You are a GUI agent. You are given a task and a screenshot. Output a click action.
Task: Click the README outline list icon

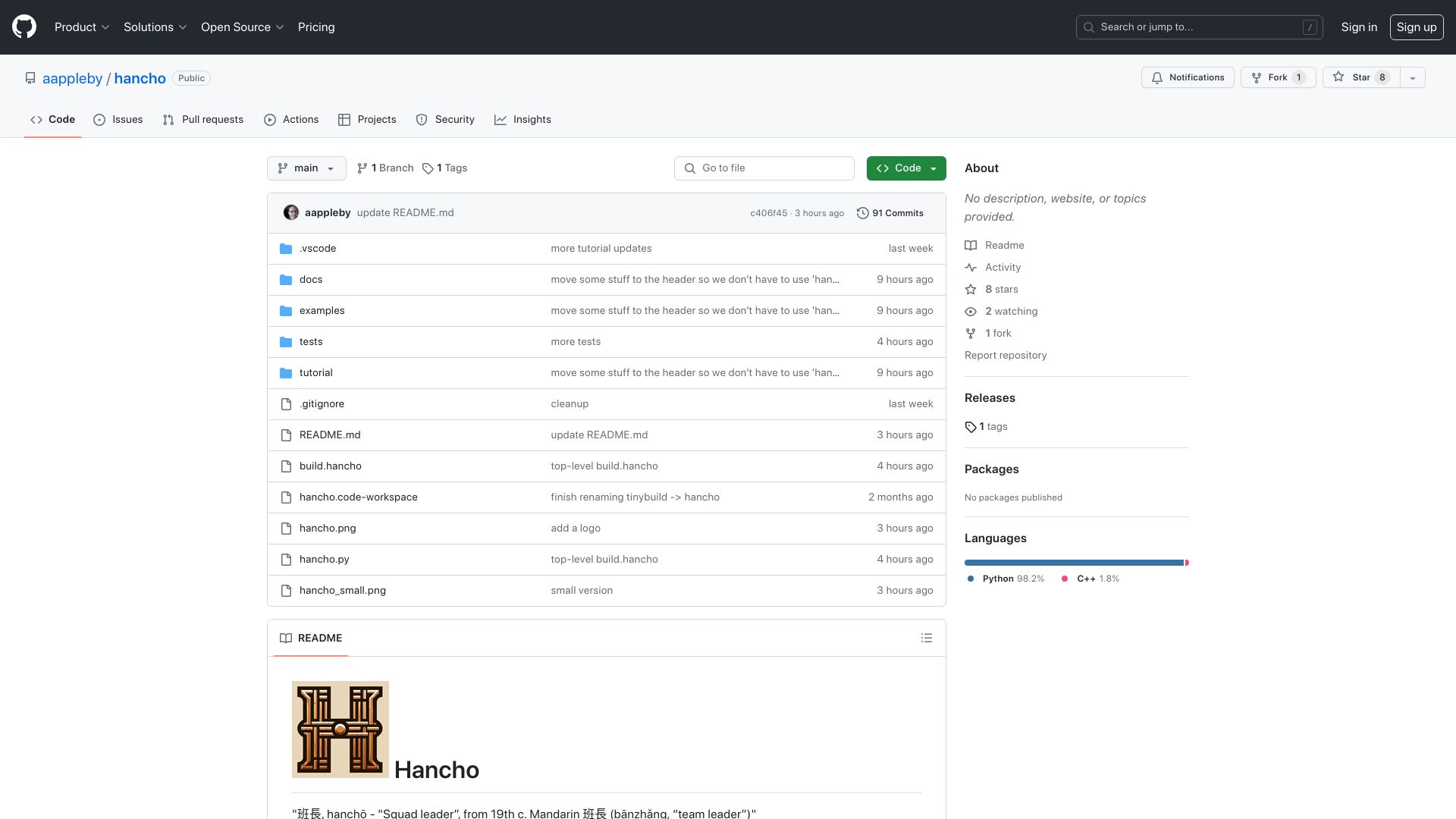[926, 639]
